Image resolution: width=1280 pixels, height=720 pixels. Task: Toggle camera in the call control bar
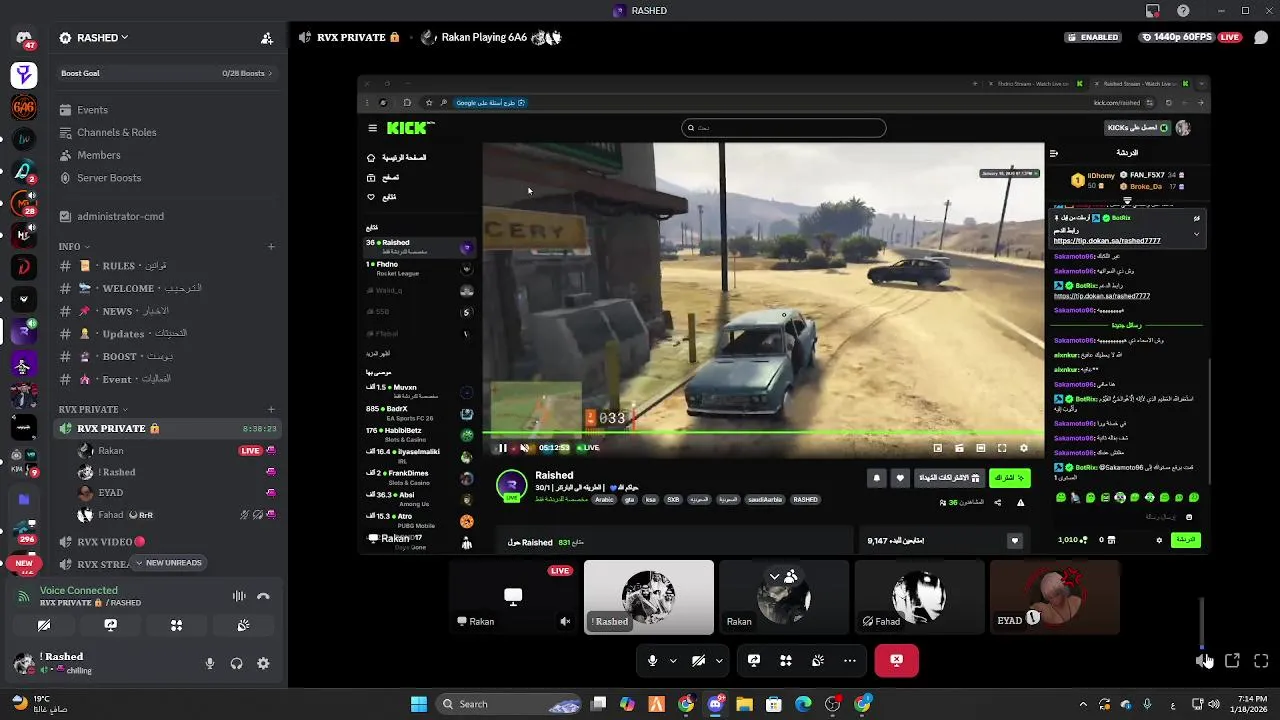(x=698, y=660)
